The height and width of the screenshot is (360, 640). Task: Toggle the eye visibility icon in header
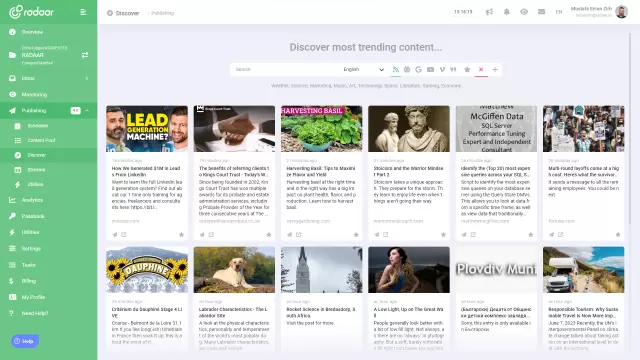(x=524, y=12)
